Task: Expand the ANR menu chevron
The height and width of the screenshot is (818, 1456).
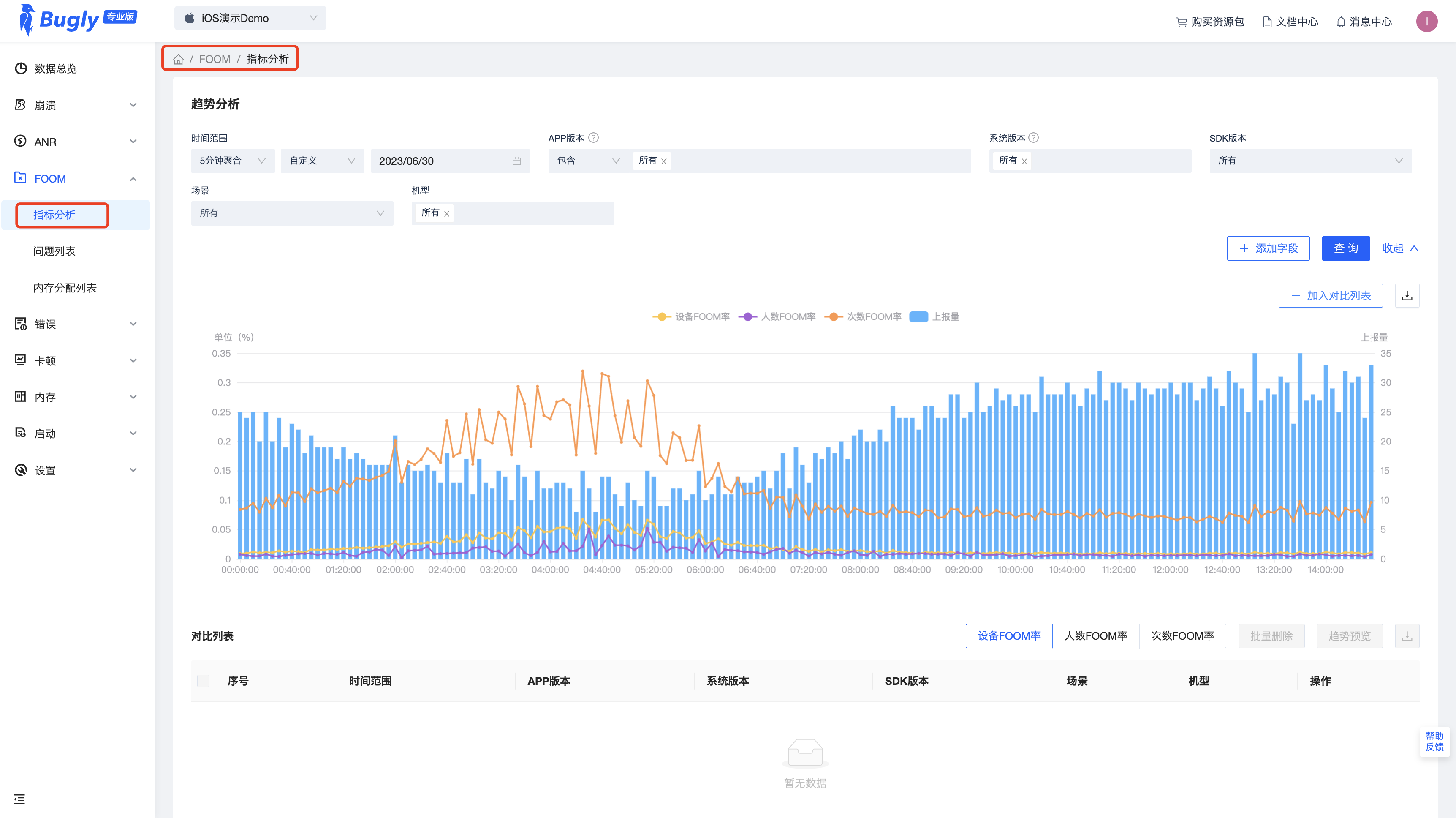Action: point(133,142)
